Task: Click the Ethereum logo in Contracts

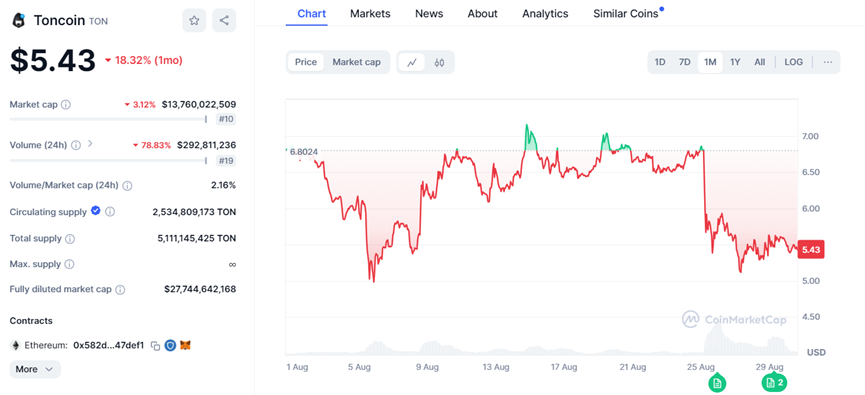Action: 15,345
